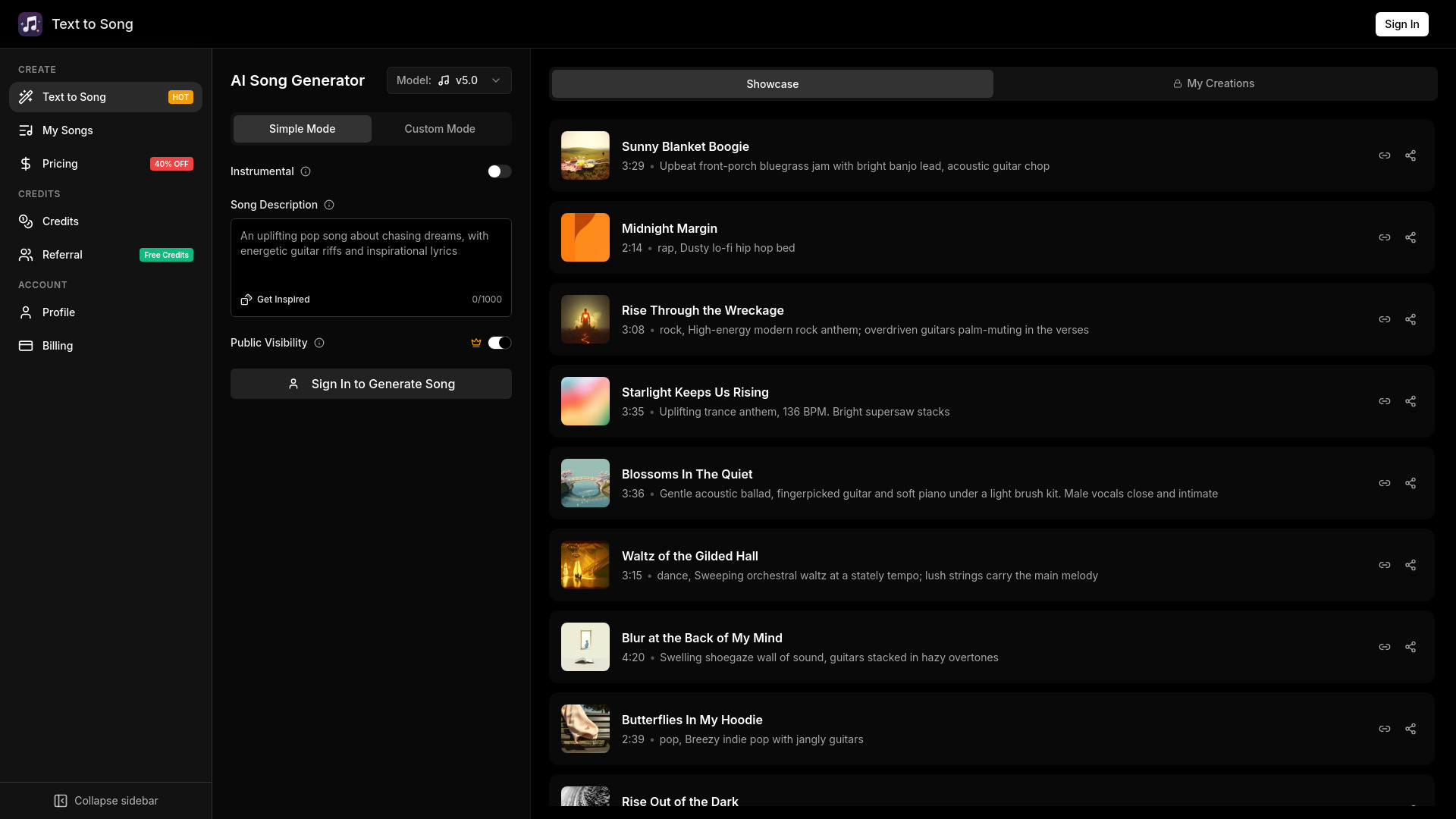Click the info icon next to Instrumental
1456x819 pixels.
pyautogui.click(x=305, y=171)
